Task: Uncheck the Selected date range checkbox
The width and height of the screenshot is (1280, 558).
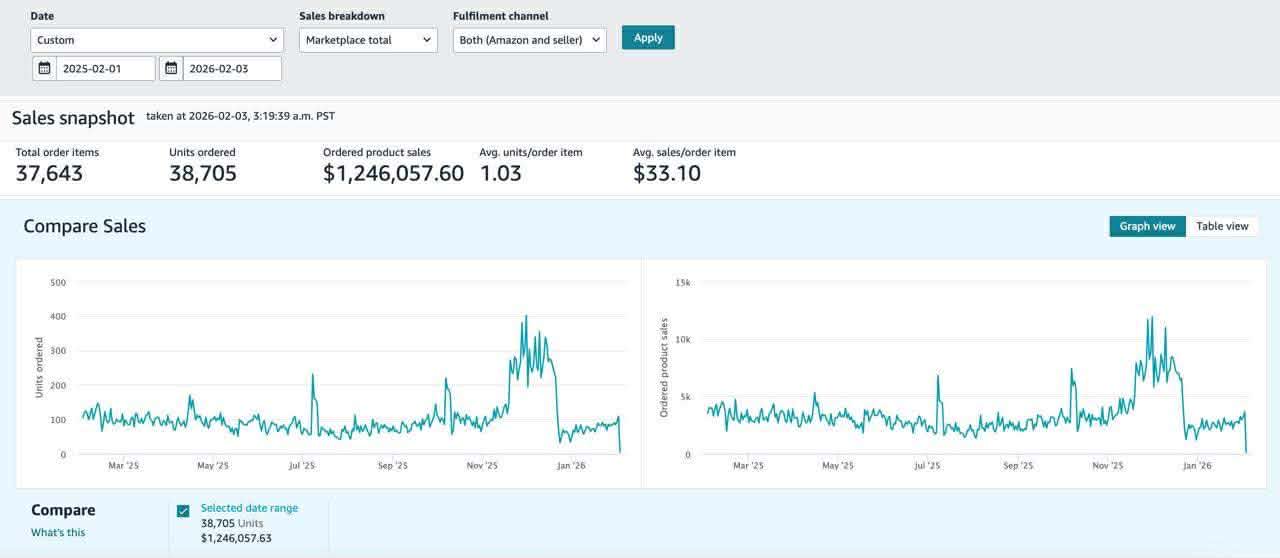Action: pyautogui.click(x=183, y=511)
